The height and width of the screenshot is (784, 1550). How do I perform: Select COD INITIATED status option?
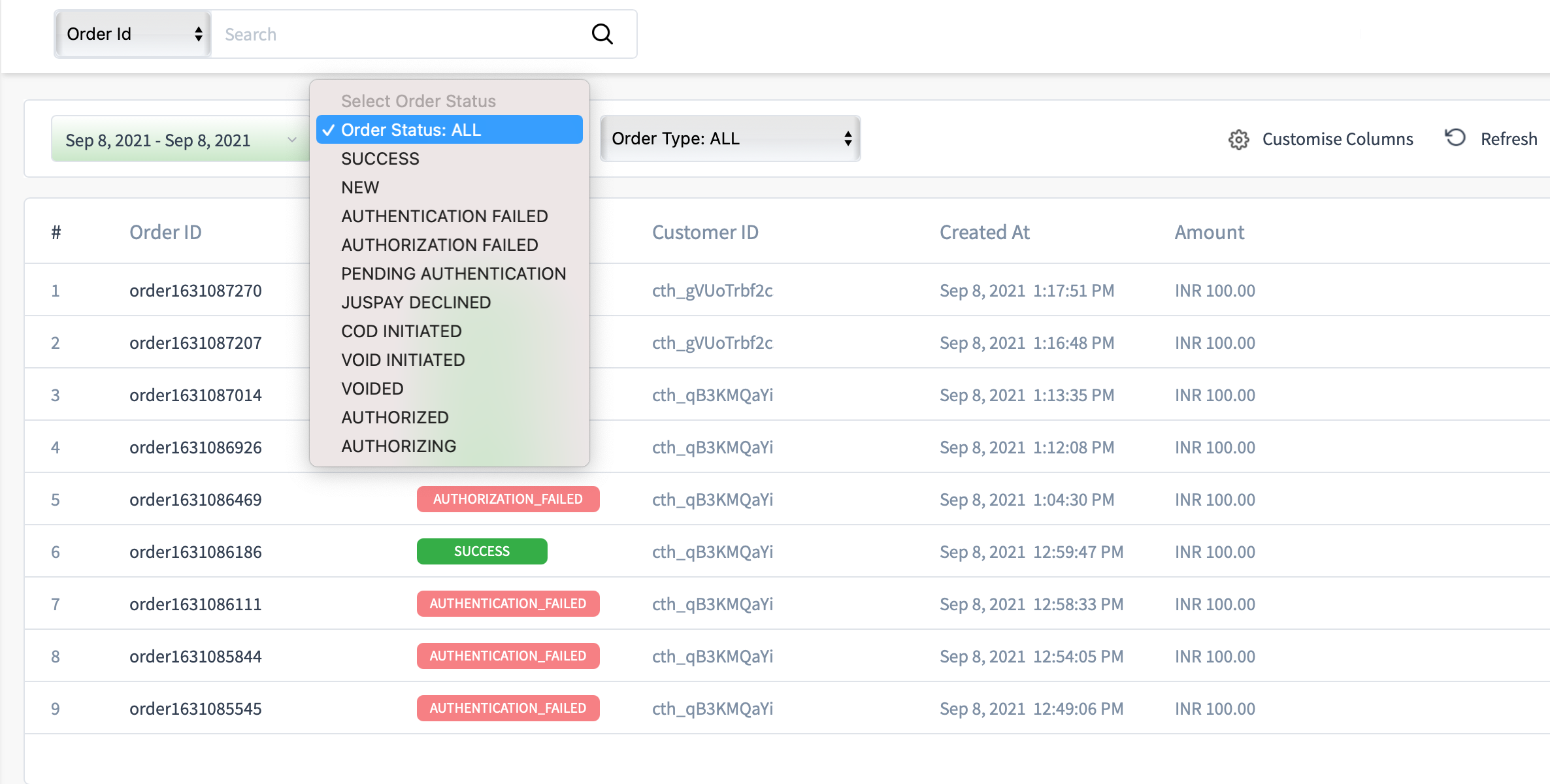tap(450, 331)
